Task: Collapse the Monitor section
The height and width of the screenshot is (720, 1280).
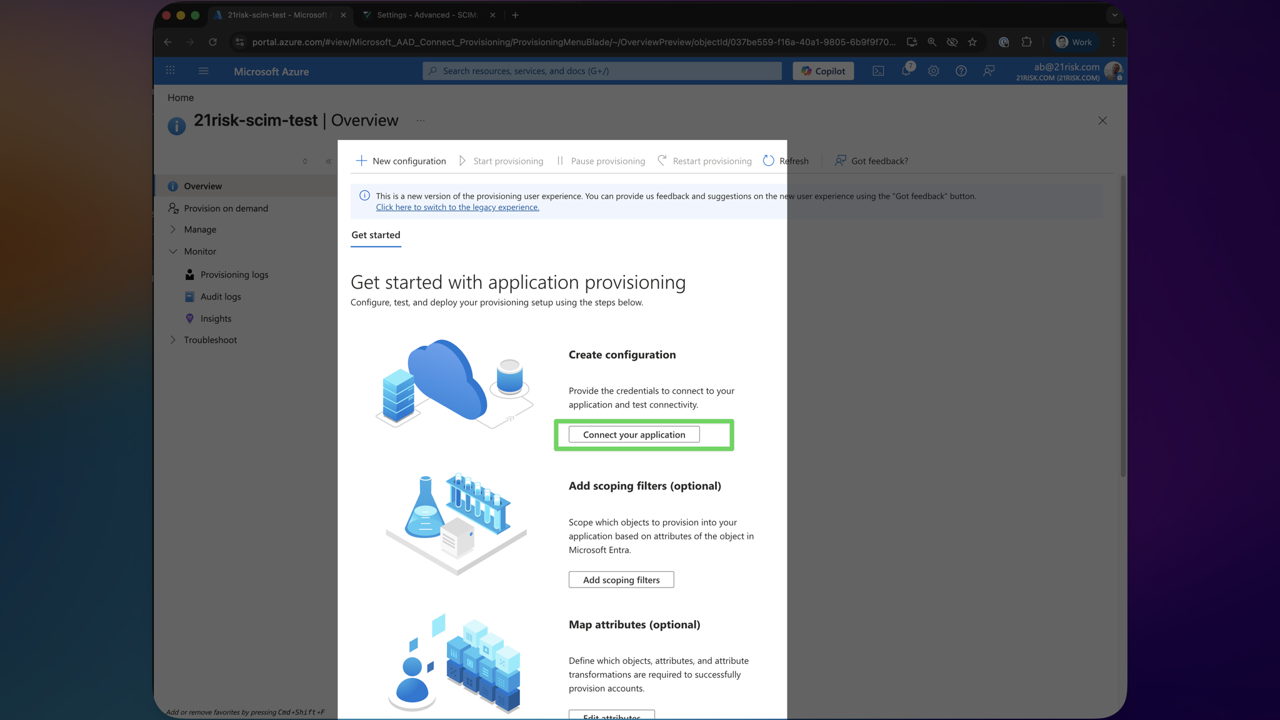Action: point(173,251)
